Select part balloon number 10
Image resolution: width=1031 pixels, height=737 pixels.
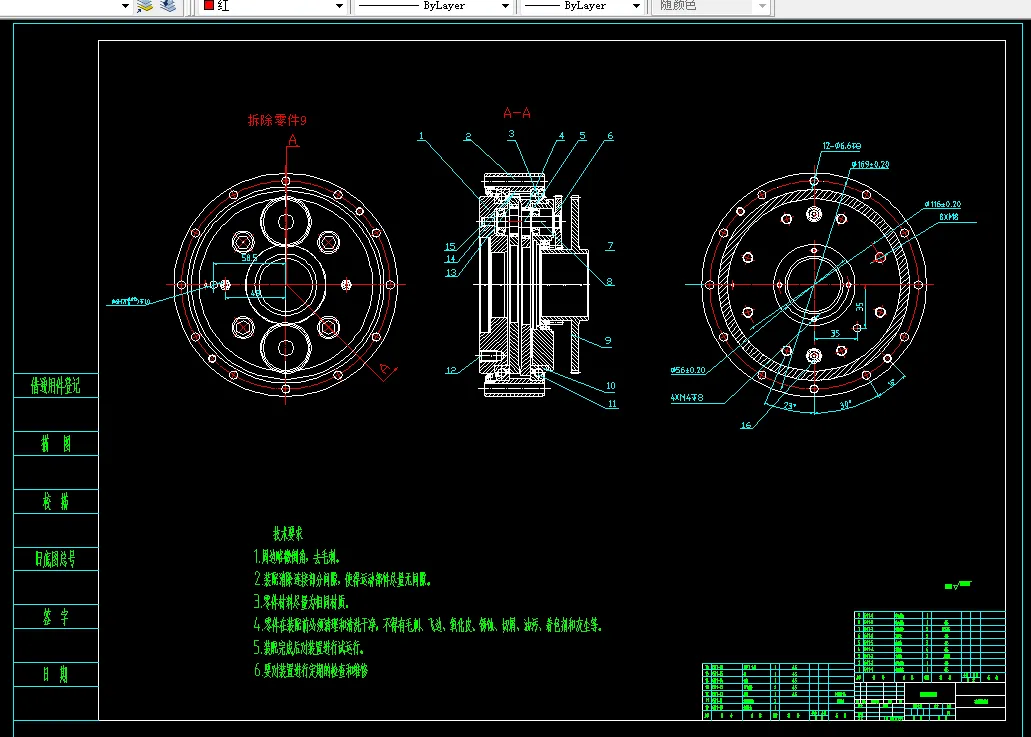click(611, 386)
